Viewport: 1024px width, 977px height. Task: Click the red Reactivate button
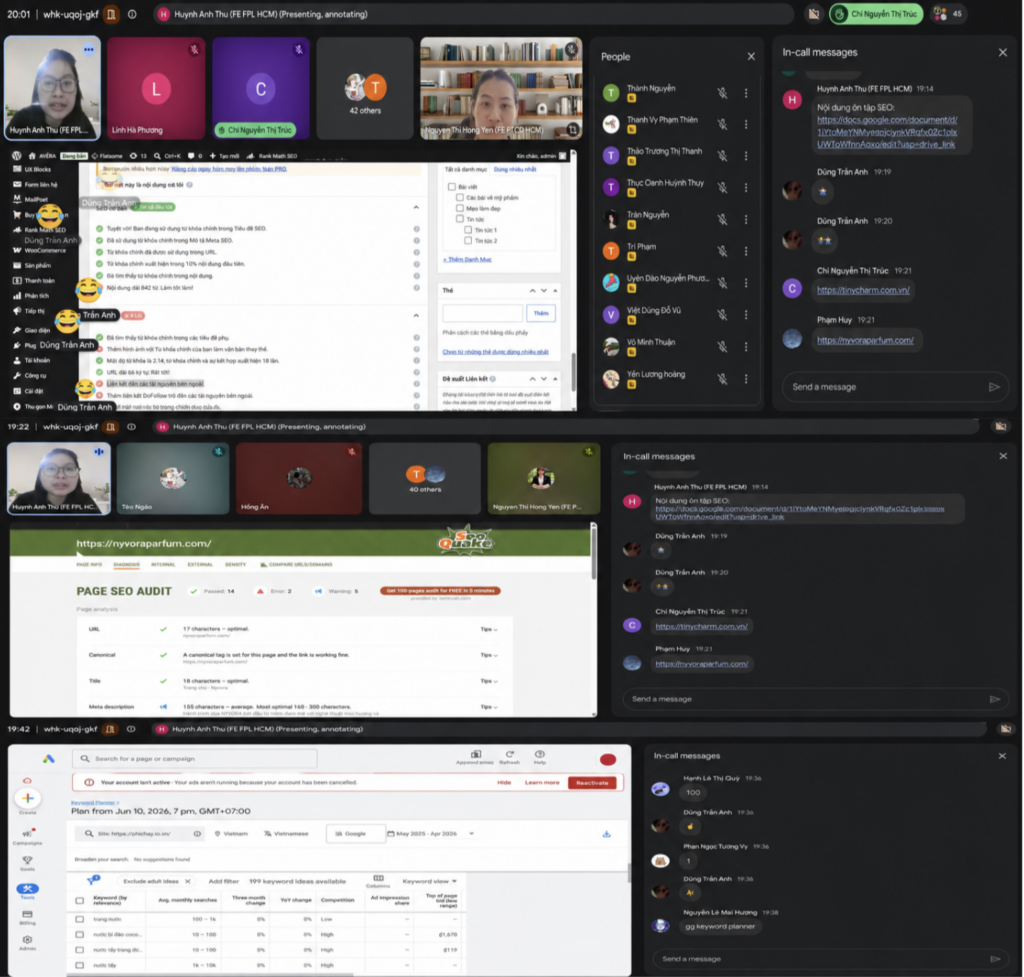592,782
